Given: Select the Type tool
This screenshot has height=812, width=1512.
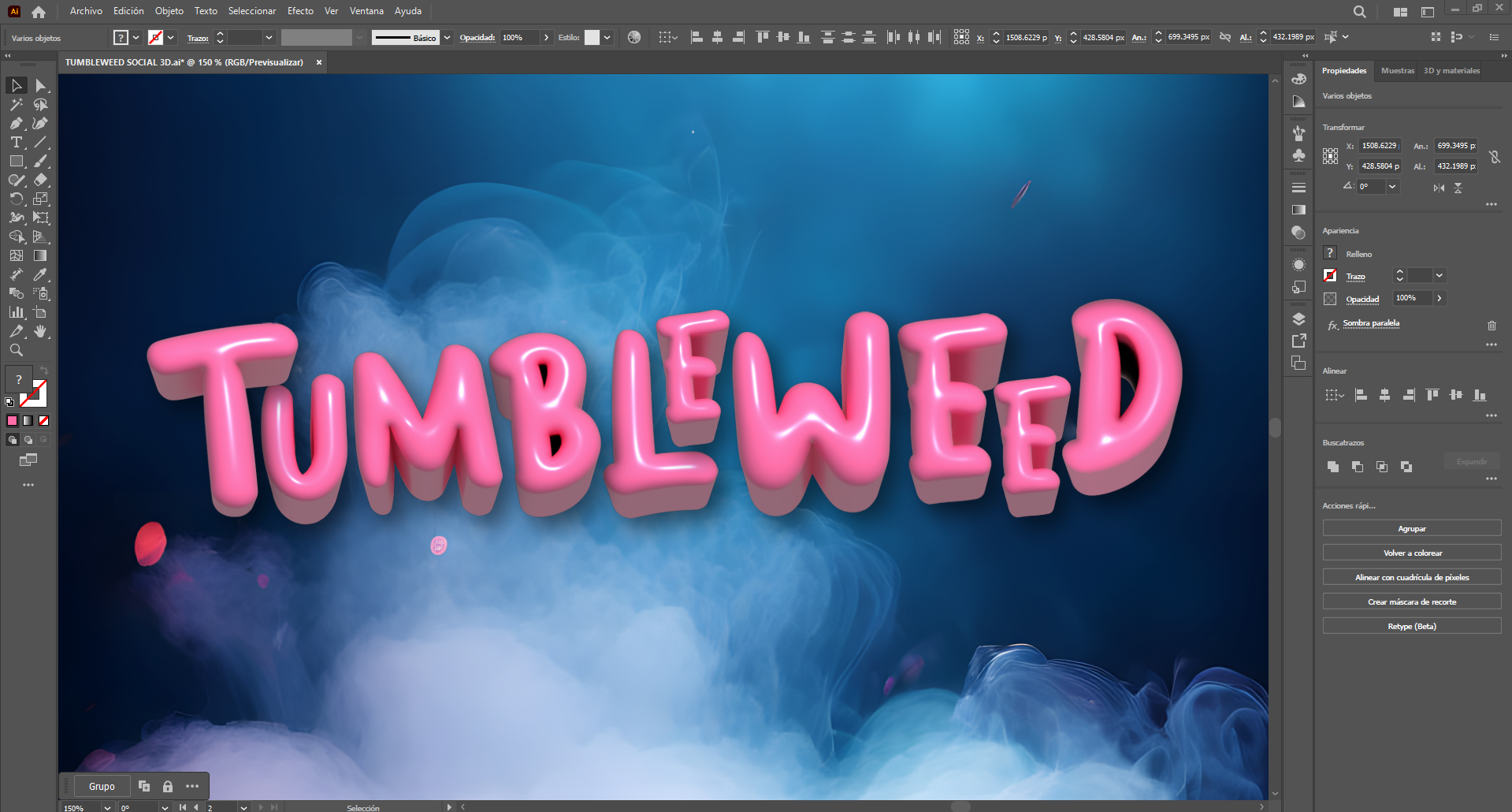Looking at the screenshot, I should (x=16, y=142).
